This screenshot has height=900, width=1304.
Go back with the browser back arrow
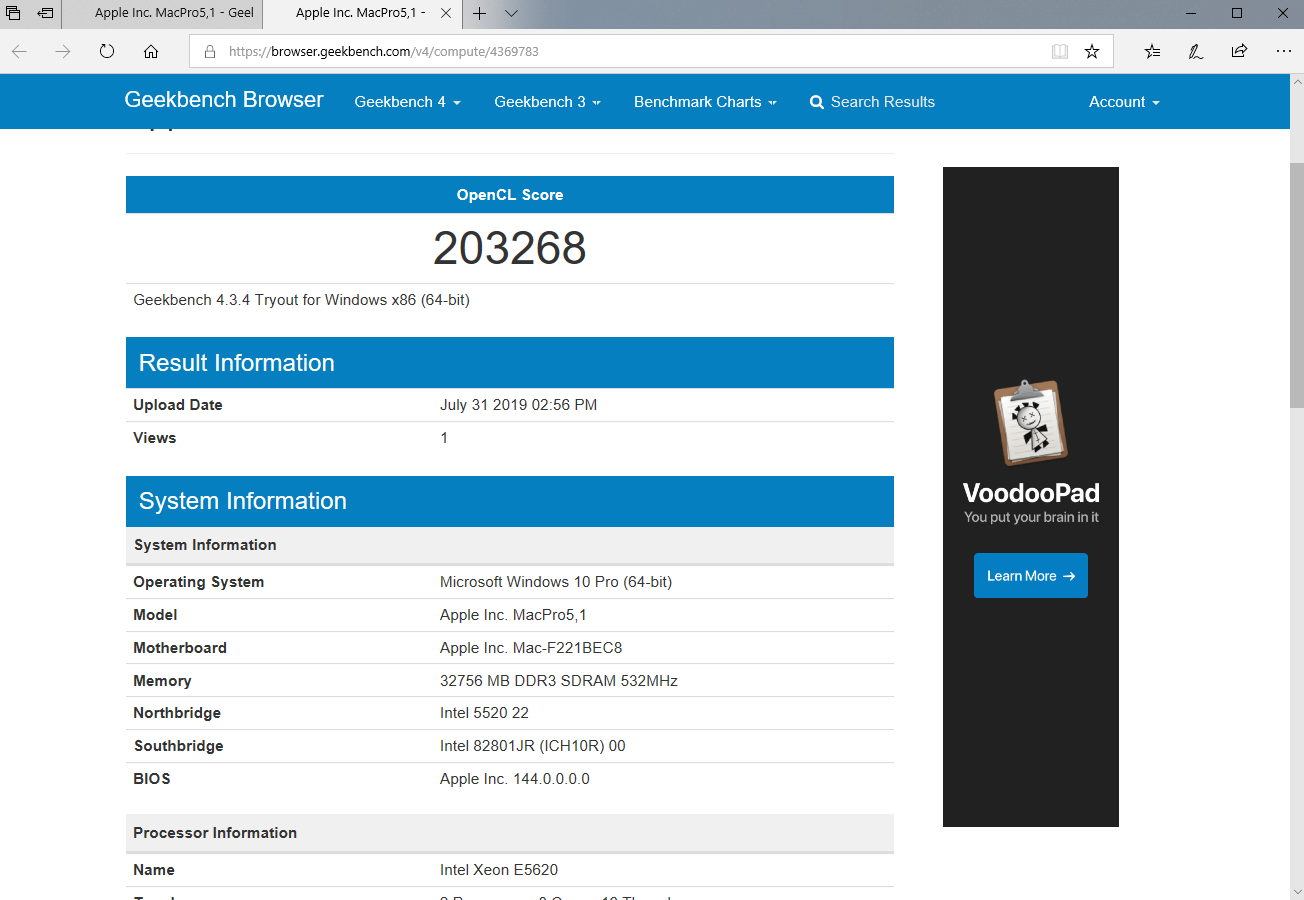click(x=19, y=51)
